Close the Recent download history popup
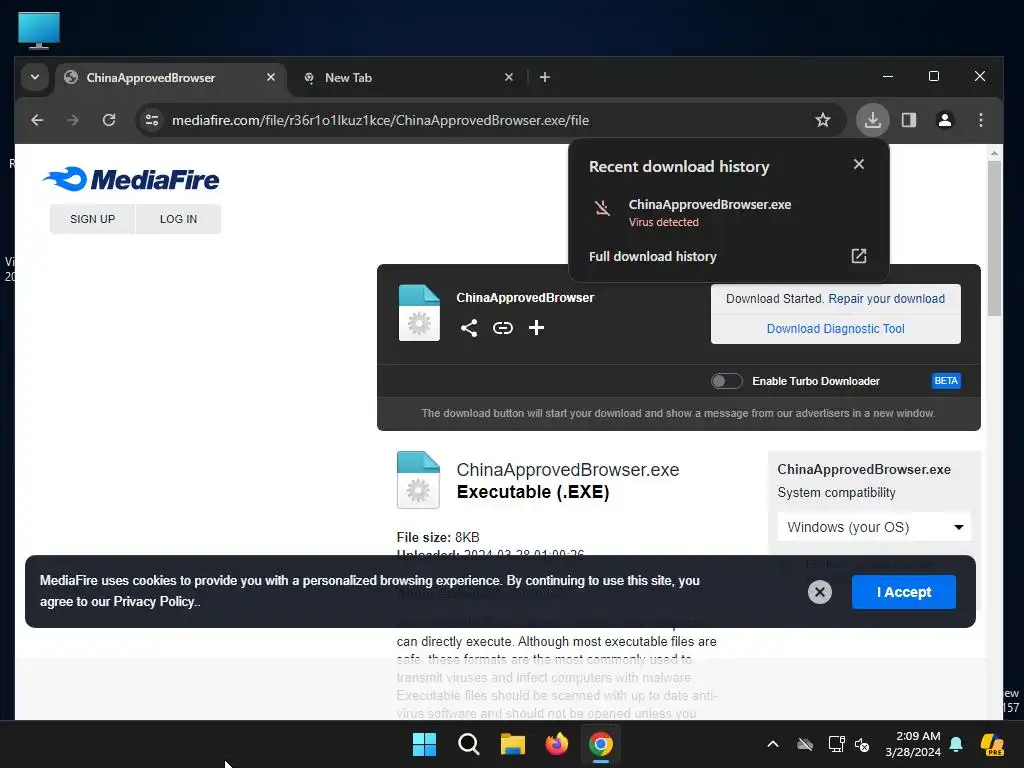Image resolution: width=1024 pixels, height=768 pixels. pyautogui.click(x=859, y=164)
